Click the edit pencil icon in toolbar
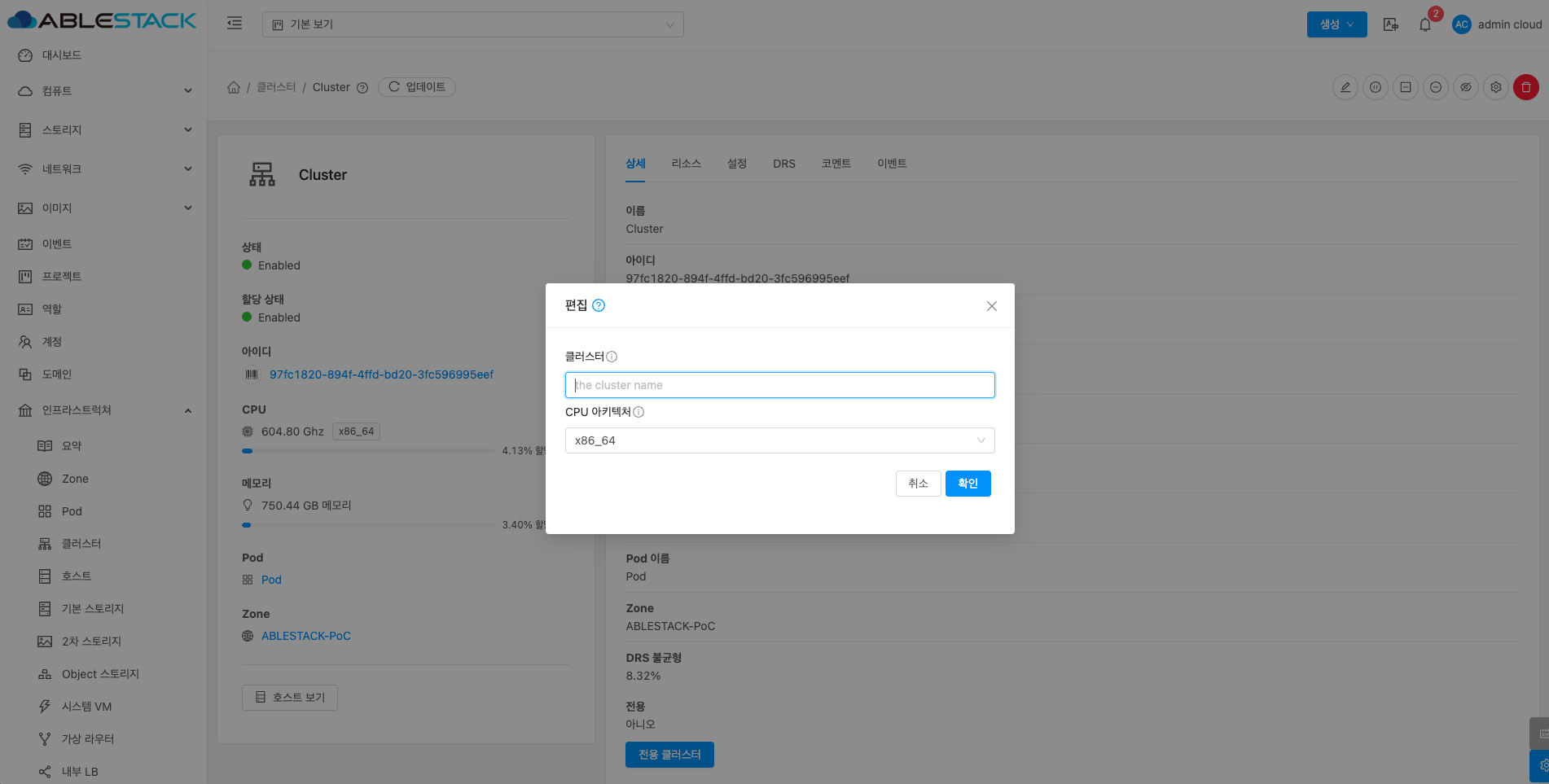 pyautogui.click(x=1345, y=87)
